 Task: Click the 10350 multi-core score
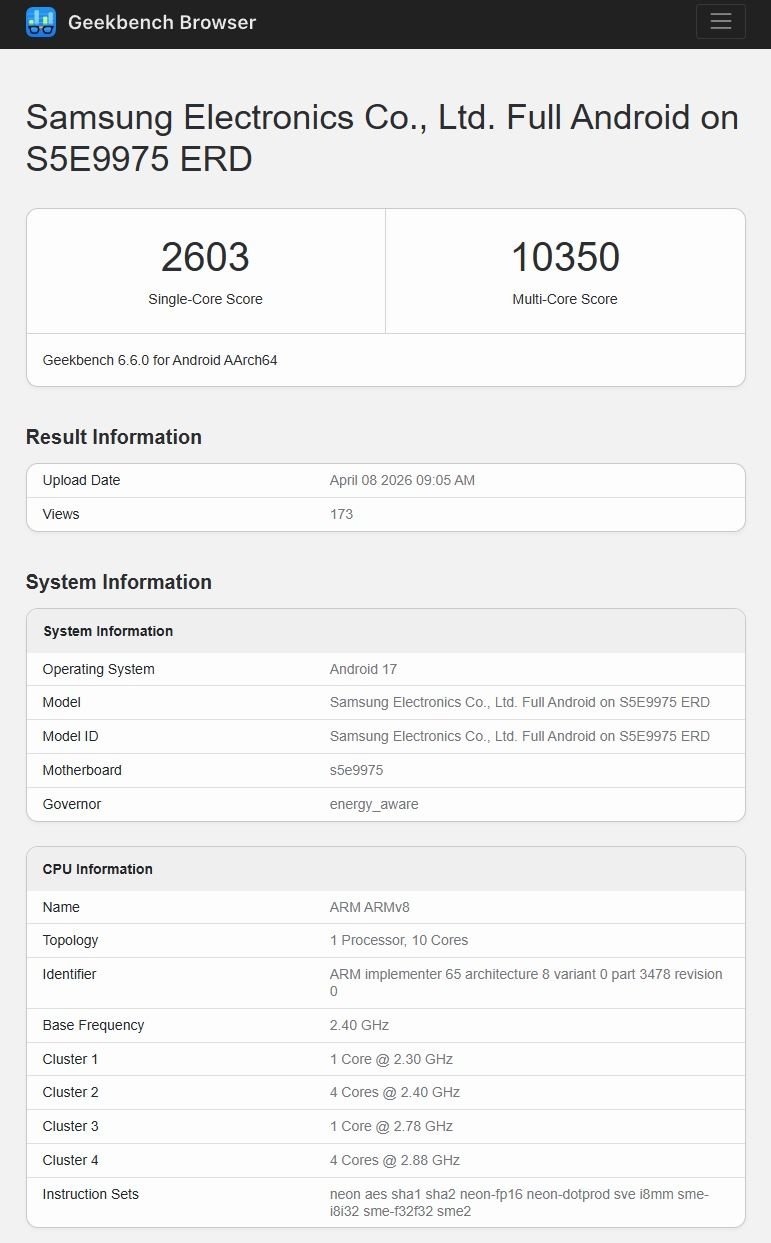(x=565, y=257)
